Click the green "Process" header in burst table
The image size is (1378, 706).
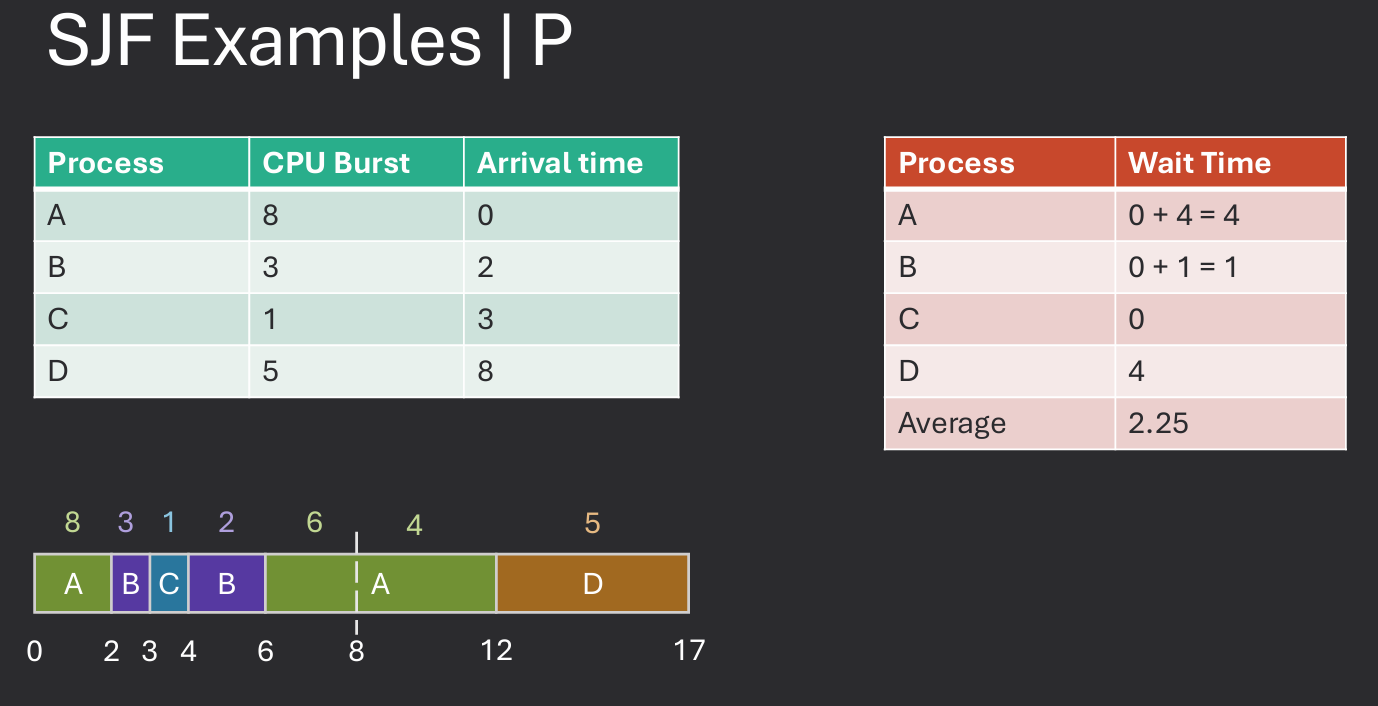tap(106, 163)
